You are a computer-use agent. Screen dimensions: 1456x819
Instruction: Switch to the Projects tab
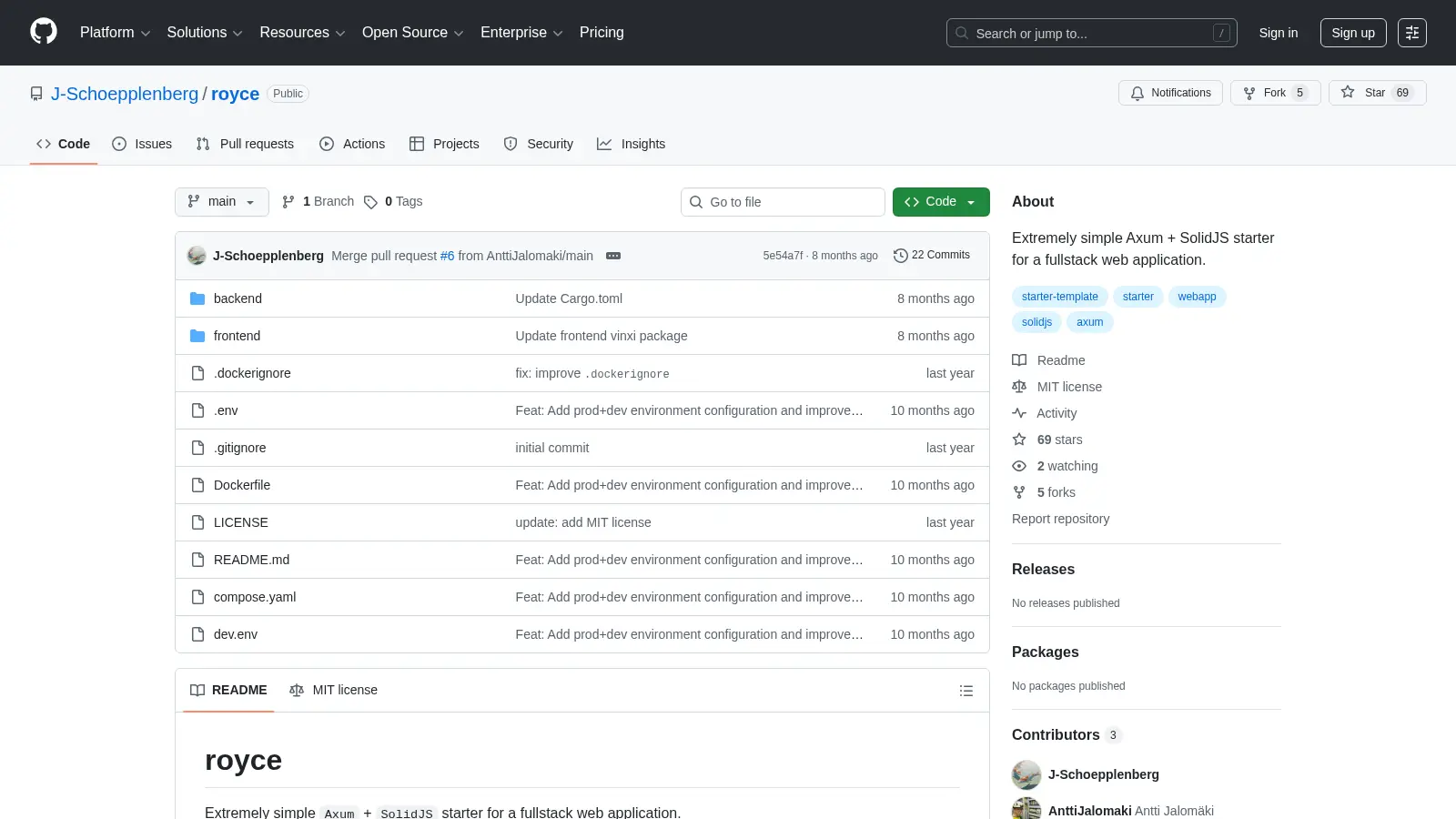pyautogui.click(x=444, y=144)
